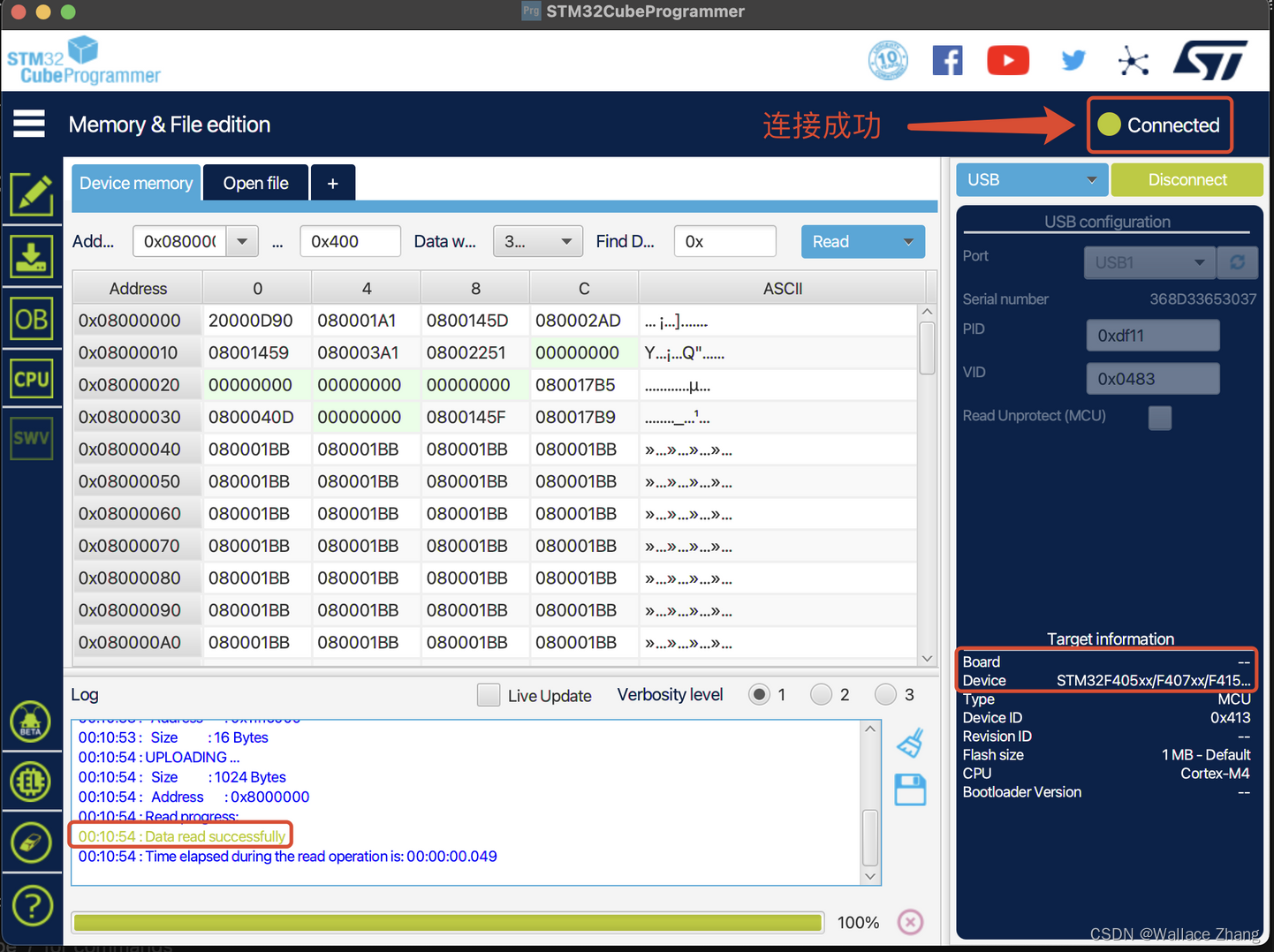Open Memory & File edition pencil icon
The width and height of the screenshot is (1274, 952).
(x=32, y=194)
